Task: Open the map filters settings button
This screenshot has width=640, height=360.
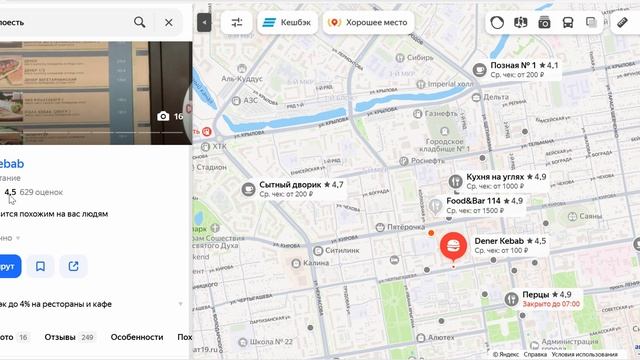Action: pos(237,22)
